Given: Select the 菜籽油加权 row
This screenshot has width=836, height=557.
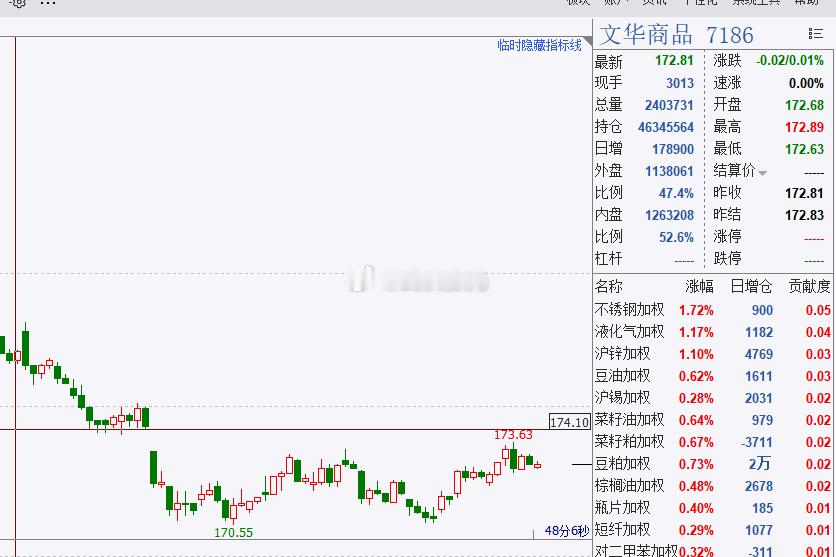Looking at the screenshot, I should coord(713,420).
